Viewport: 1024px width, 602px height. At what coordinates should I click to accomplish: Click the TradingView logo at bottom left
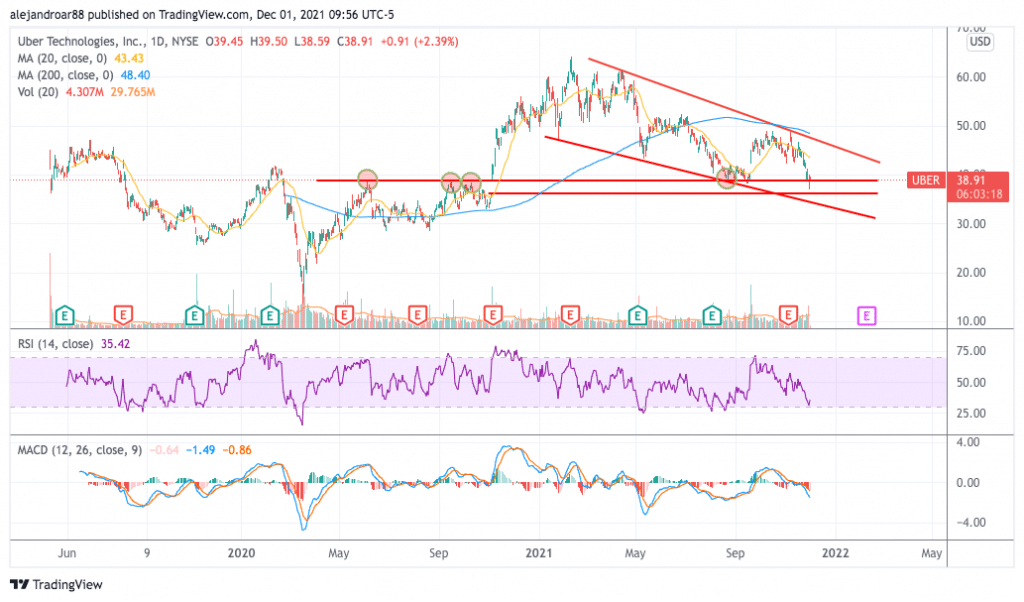(x=56, y=584)
